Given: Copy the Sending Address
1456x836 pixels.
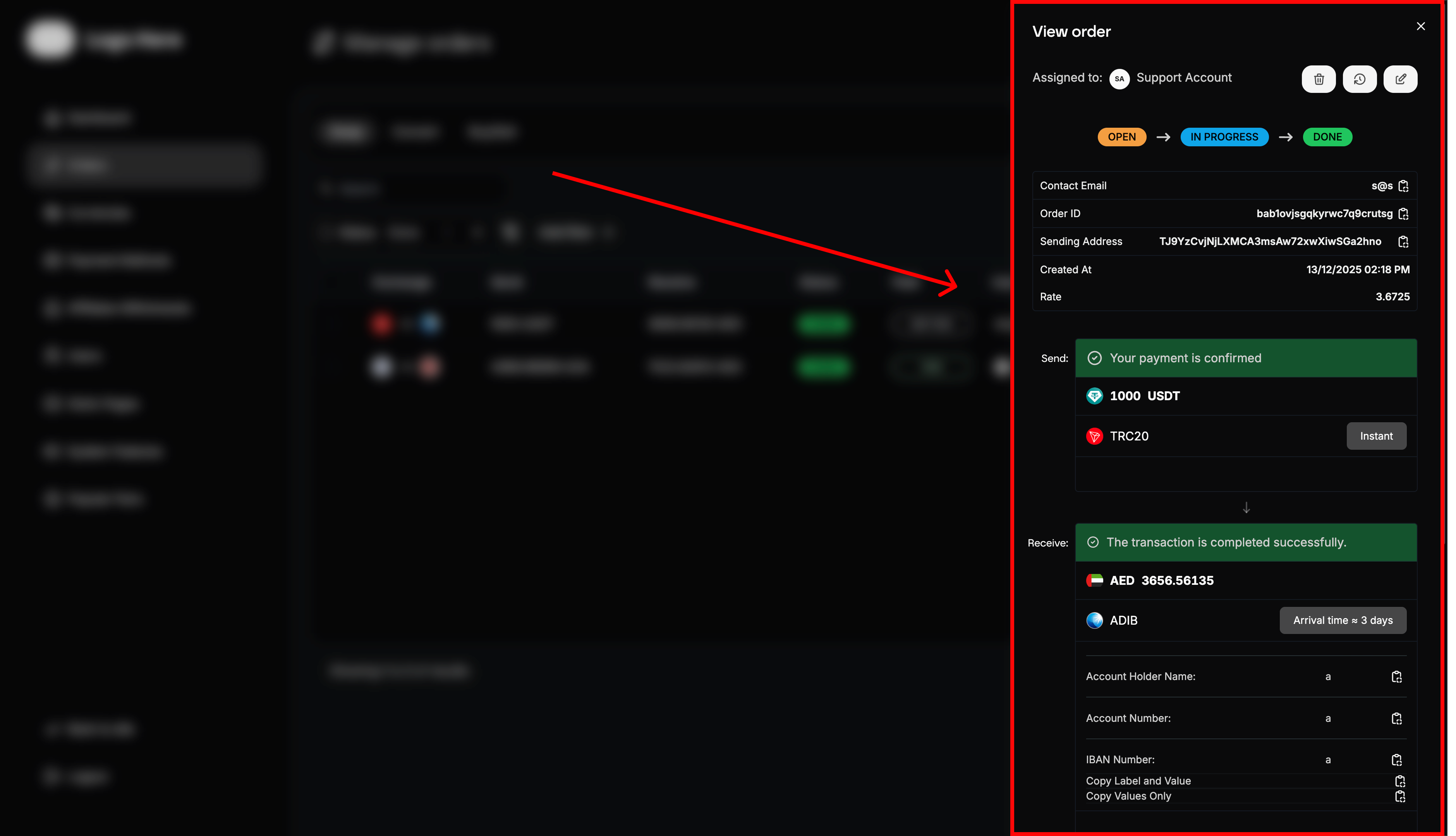Looking at the screenshot, I should click(x=1404, y=241).
